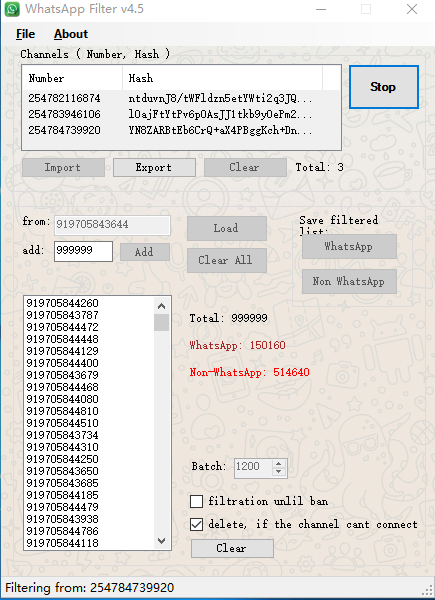The image size is (435, 600).
Task: Focus the 'from' number input field
Action: (x=112, y=225)
